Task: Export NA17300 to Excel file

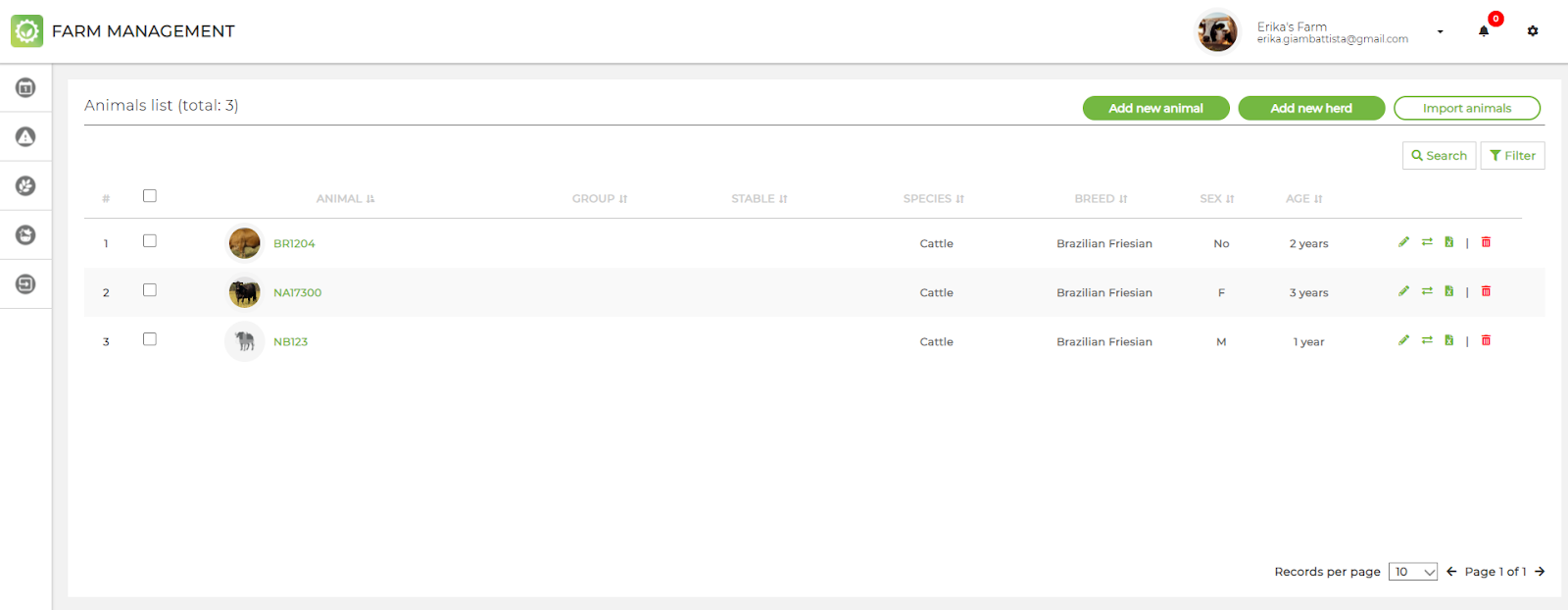Action: pos(1448,291)
